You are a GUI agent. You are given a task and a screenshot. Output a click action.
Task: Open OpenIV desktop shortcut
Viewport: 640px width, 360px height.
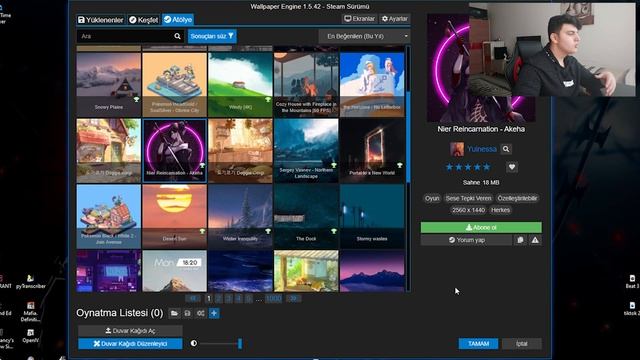tap(31, 336)
